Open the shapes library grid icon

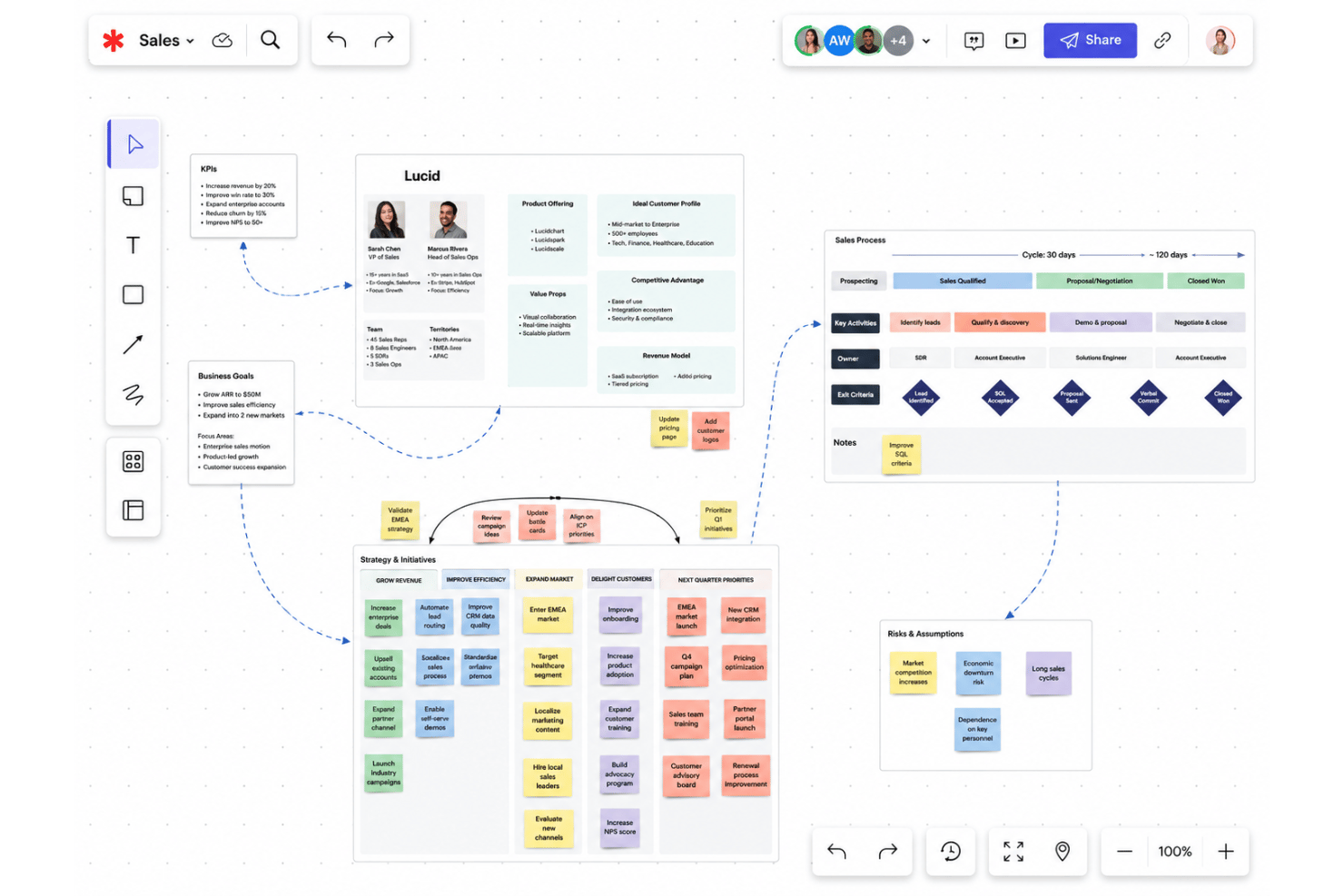(x=133, y=461)
